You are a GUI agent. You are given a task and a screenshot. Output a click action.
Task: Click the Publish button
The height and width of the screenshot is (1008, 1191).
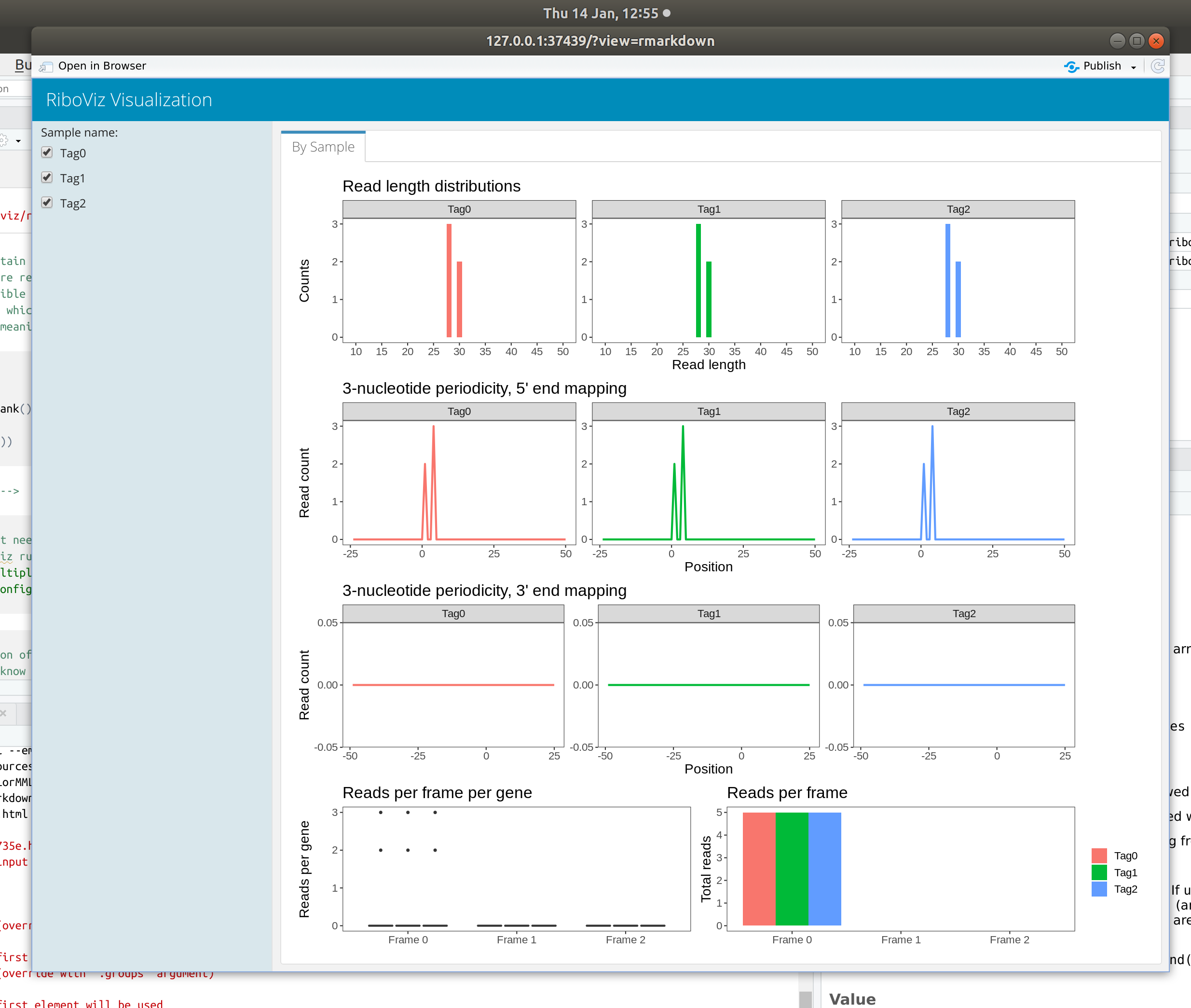tap(1101, 66)
